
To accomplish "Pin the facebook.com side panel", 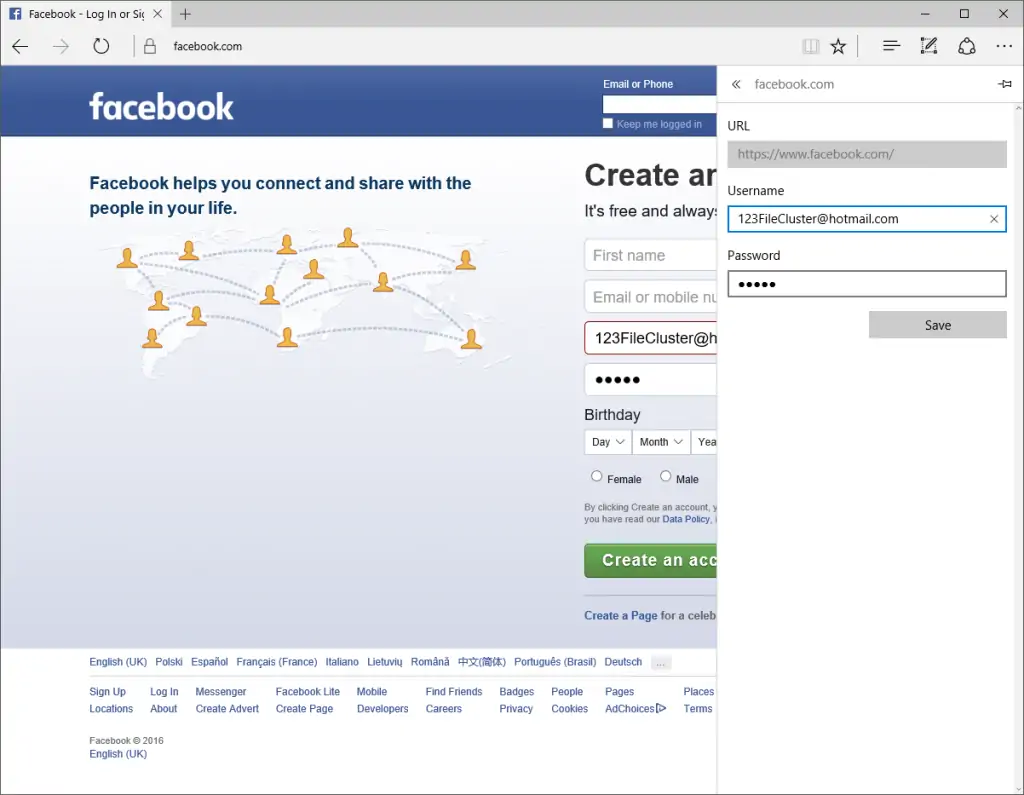I will click(1005, 84).
